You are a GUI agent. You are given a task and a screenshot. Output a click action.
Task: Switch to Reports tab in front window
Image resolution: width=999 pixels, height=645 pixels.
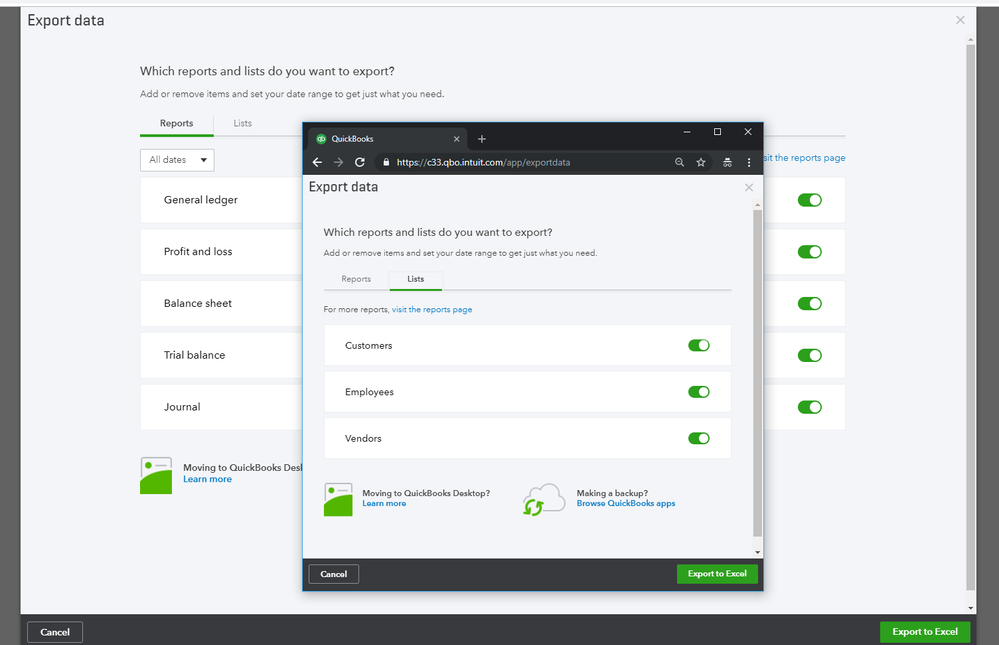click(x=356, y=279)
